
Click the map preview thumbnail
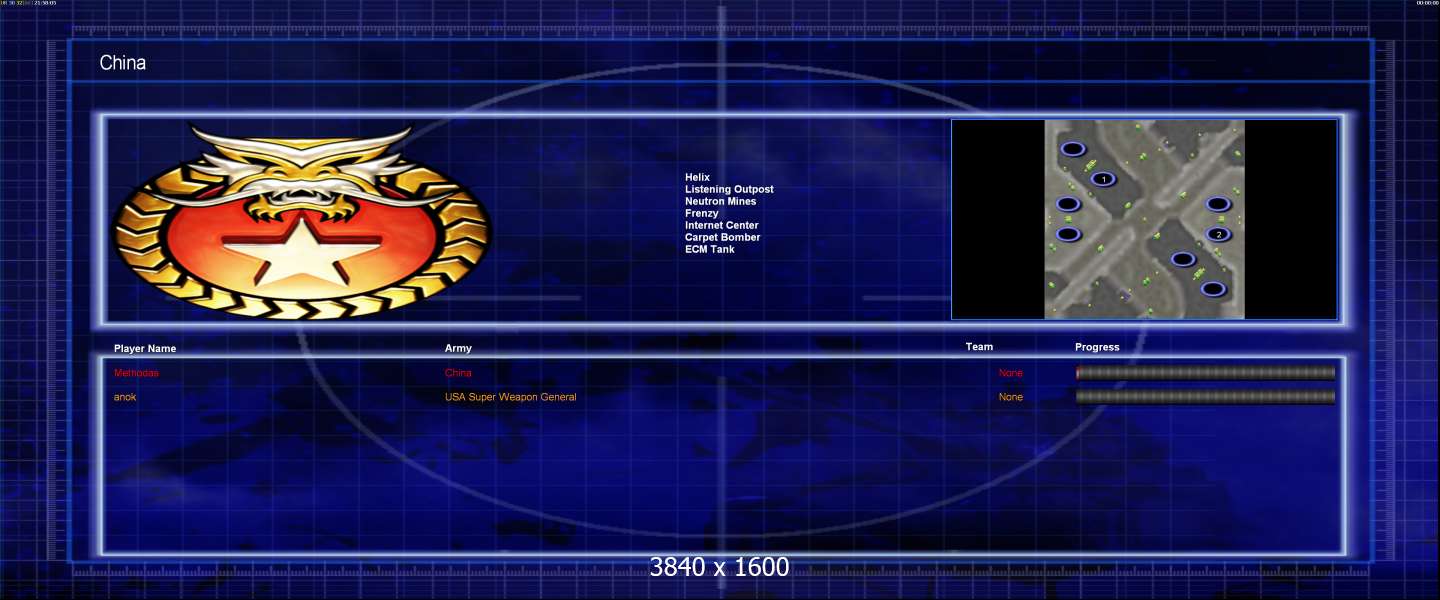click(x=1144, y=219)
